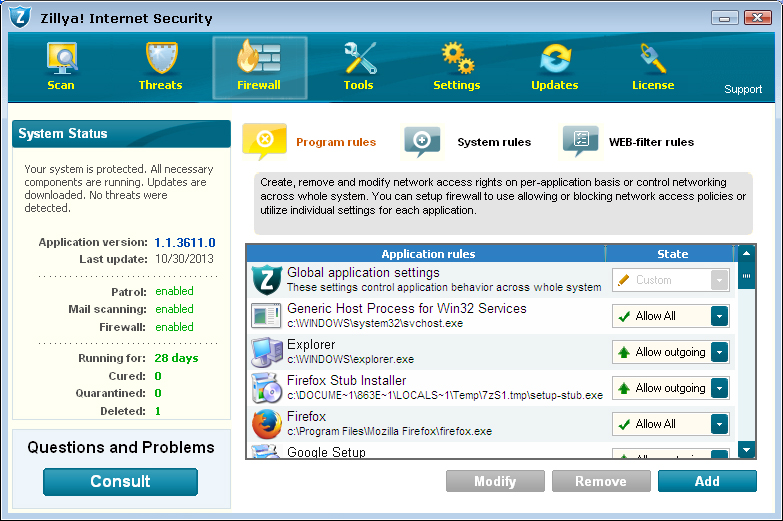Viewport: 783px width, 521px height.
Task: Open State dropdown arrow for Explorer
Action: tap(719, 352)
